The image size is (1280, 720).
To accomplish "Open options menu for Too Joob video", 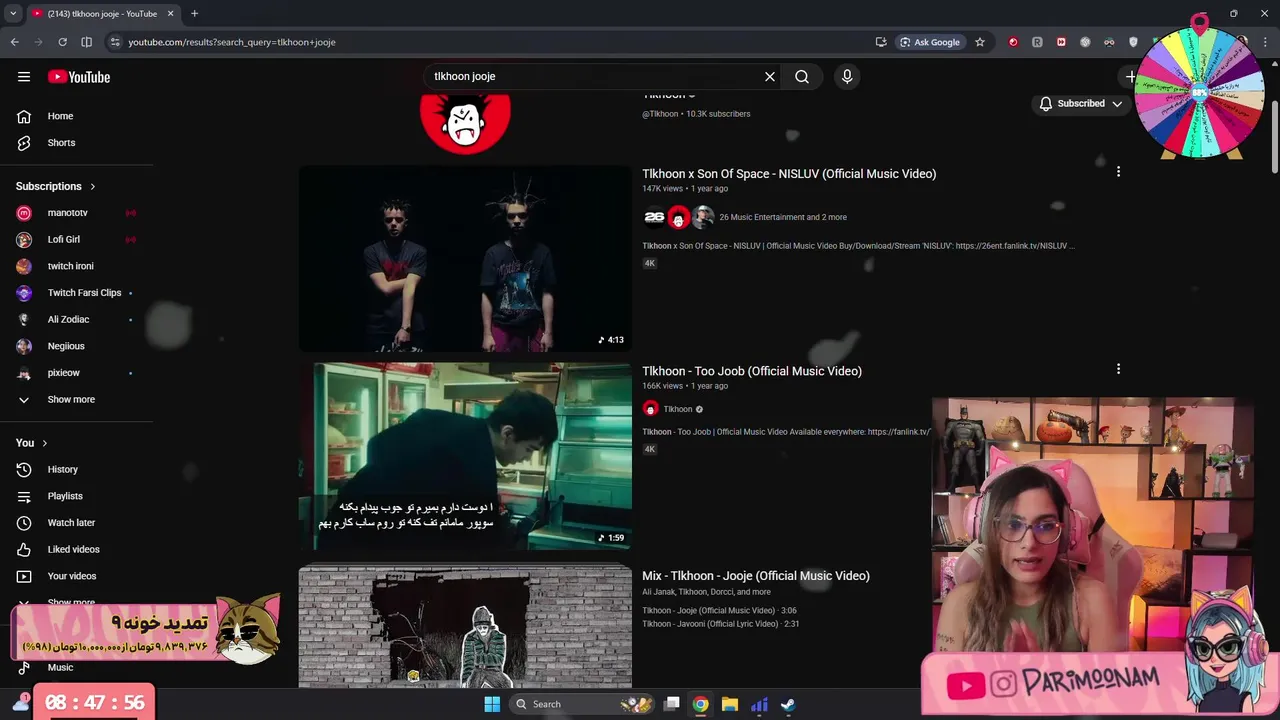I will 1118,369.
